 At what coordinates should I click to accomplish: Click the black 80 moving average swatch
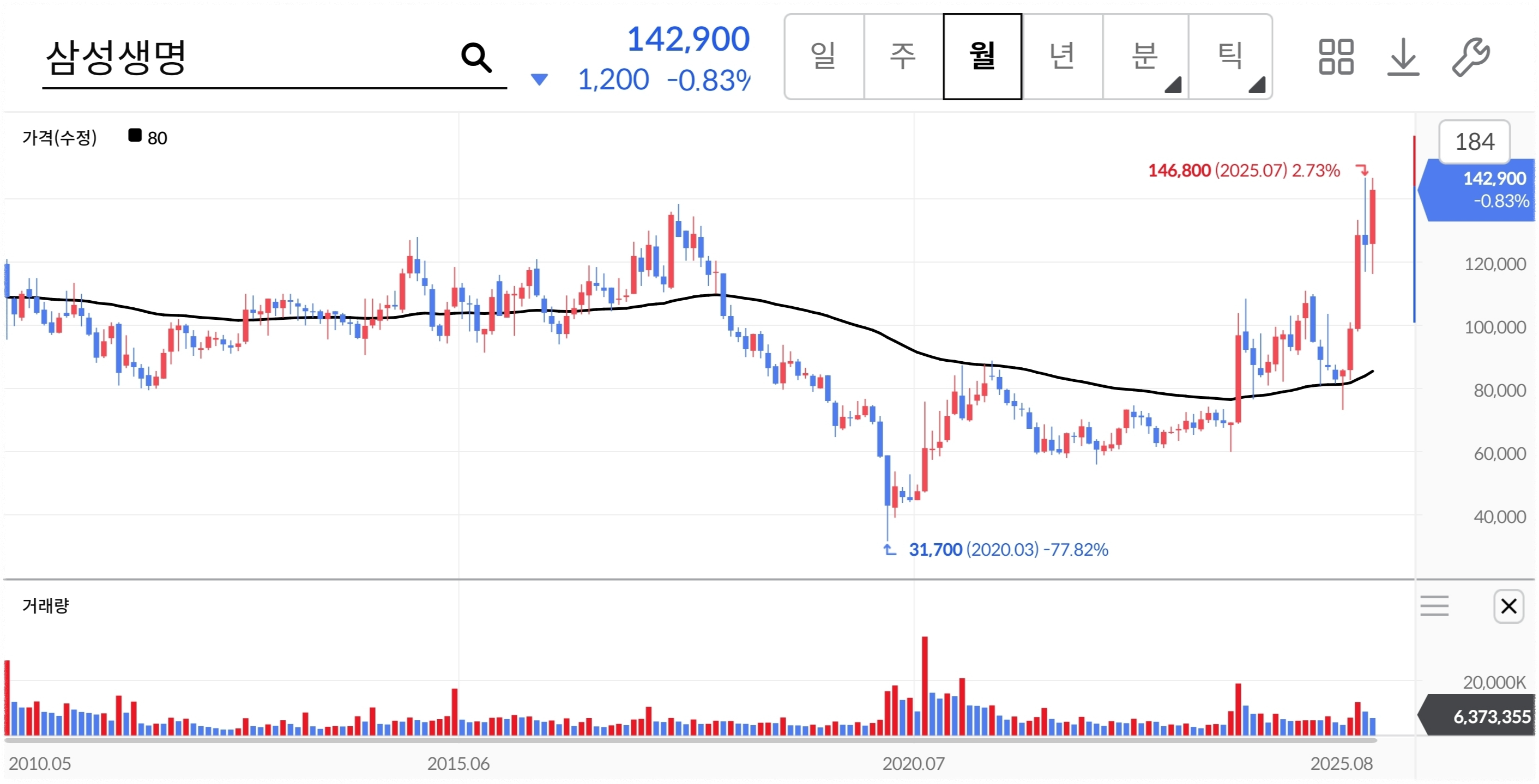pyautogui.click(x=135, y=136)
